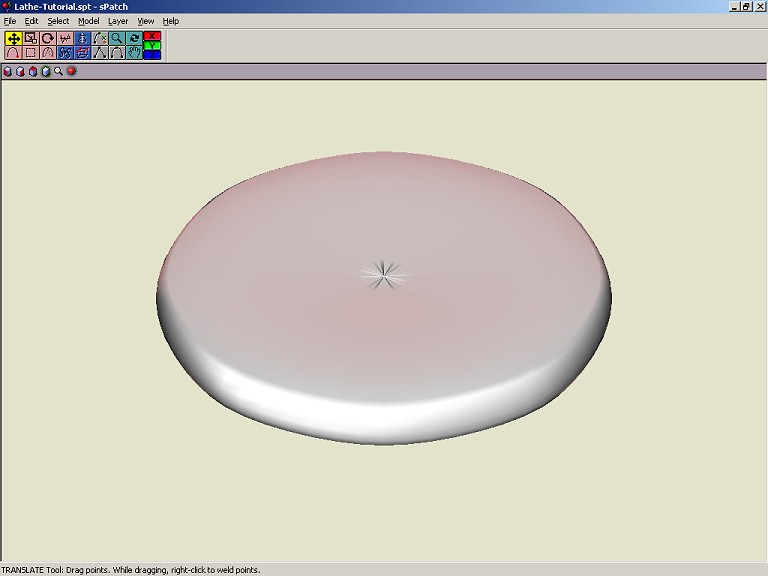768x576 pixels.
Task: Select the Translate tool with four arrows
Action: (x=14, y=38)
